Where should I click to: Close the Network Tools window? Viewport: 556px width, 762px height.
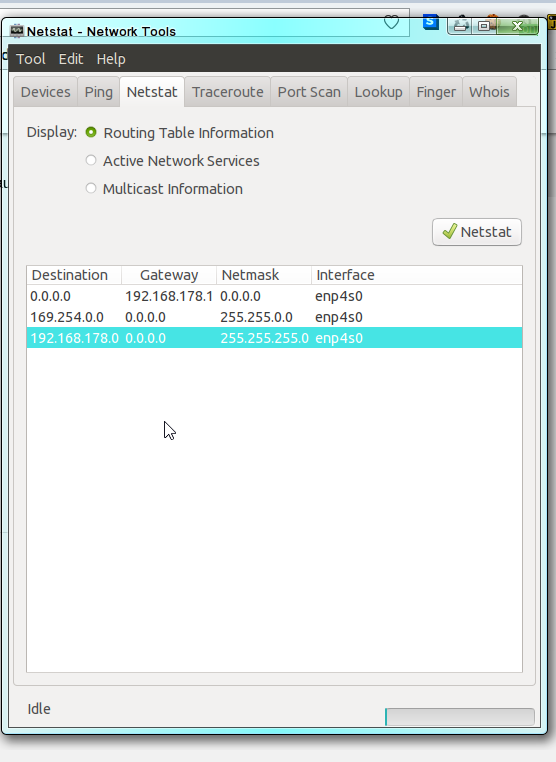518,25
